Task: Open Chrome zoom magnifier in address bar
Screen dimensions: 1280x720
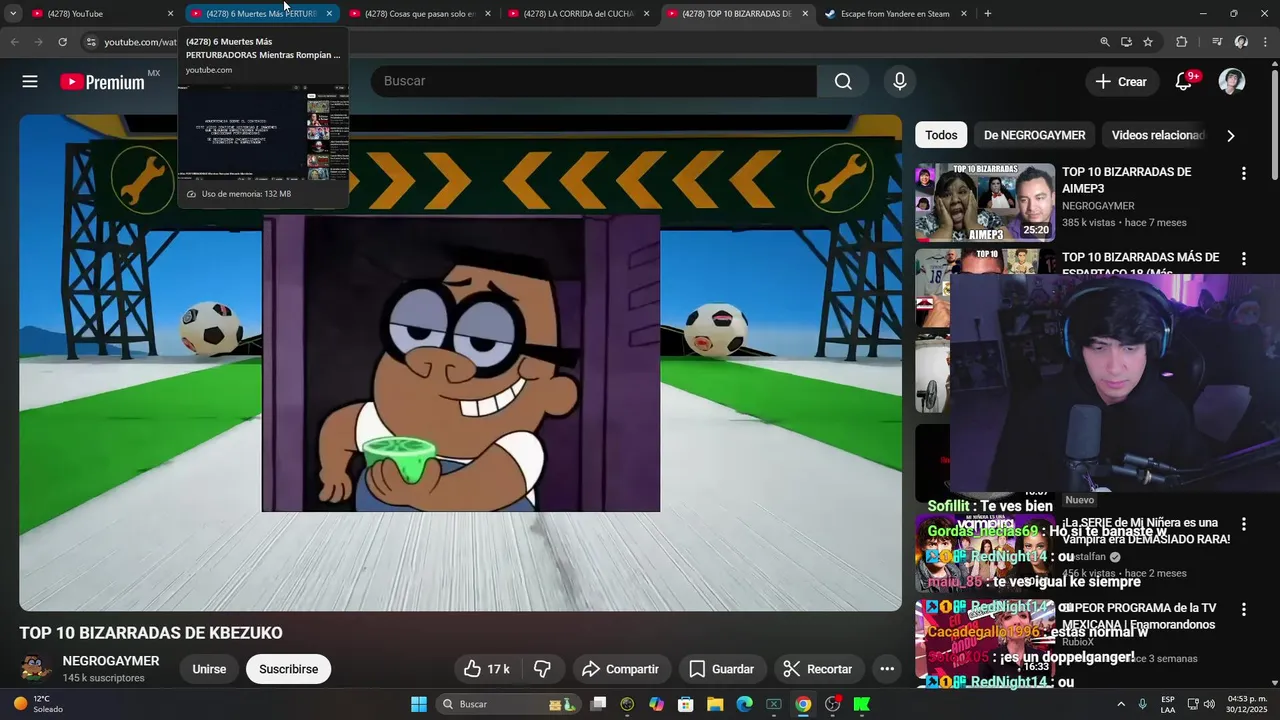Action: [1104, 42]
